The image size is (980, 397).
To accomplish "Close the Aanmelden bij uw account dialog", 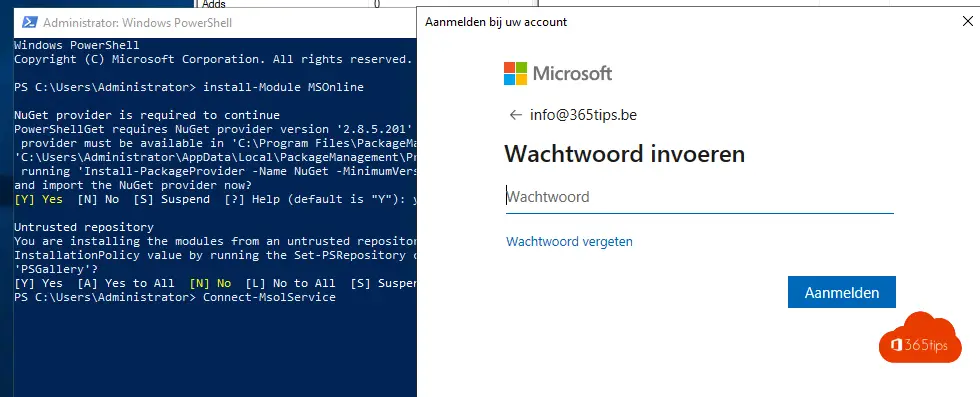I will coord(968,22).
